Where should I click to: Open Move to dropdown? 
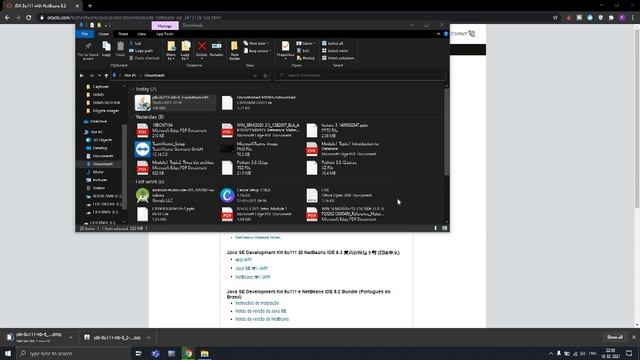point(171,51)
